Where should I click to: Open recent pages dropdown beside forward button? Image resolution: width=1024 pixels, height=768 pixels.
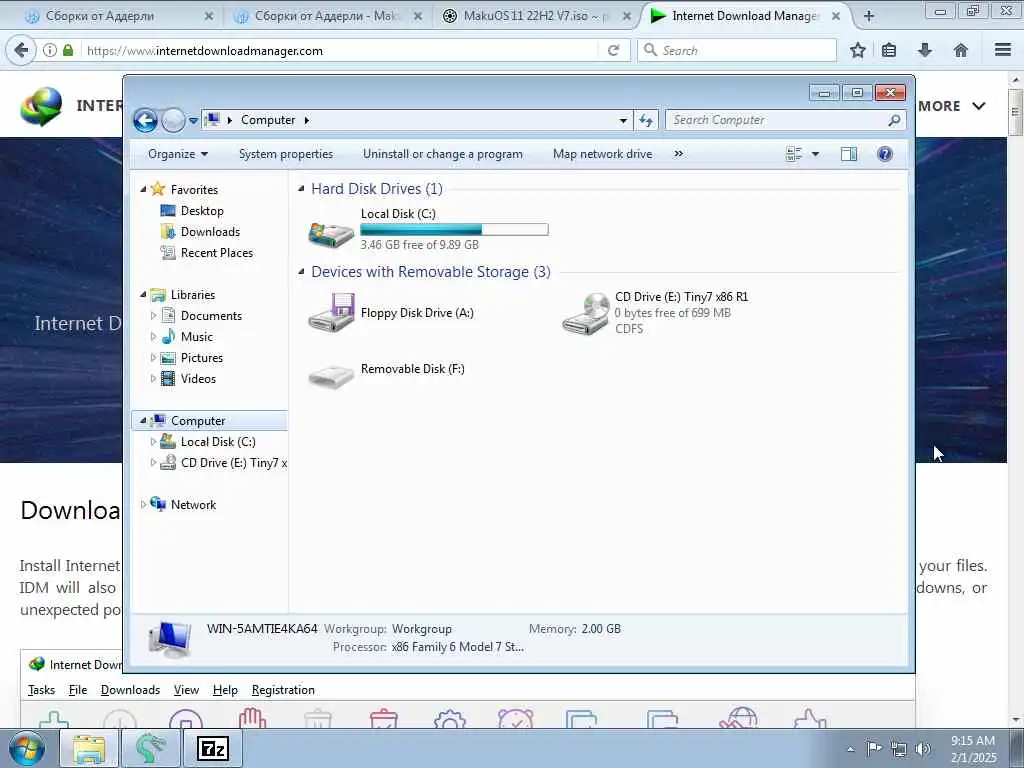[193, 120]
